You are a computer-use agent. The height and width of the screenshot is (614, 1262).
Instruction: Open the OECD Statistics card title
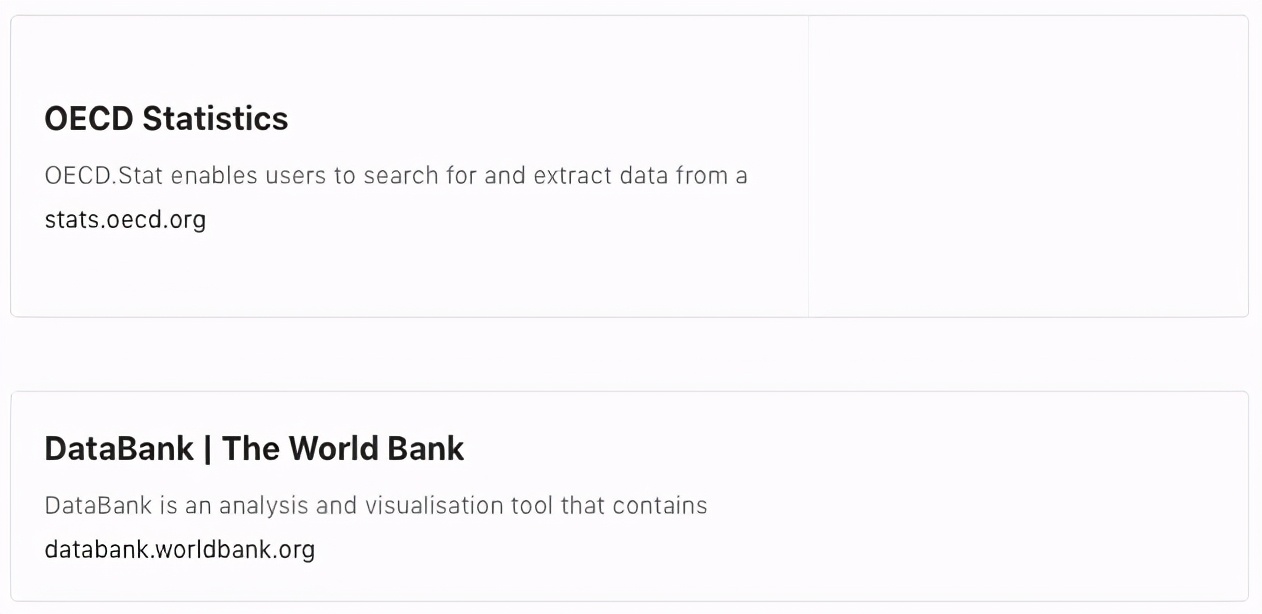pos(166,119)
